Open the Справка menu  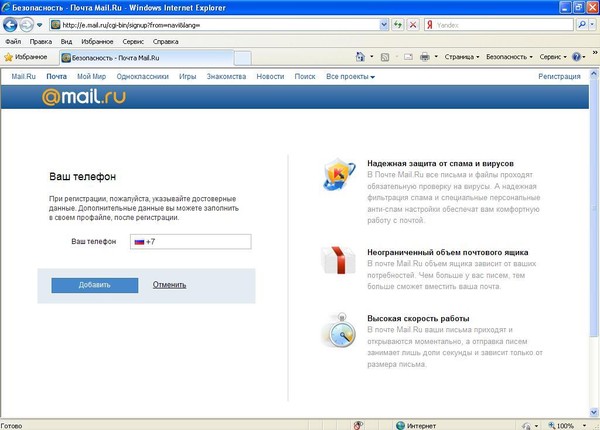pos(165,41)
